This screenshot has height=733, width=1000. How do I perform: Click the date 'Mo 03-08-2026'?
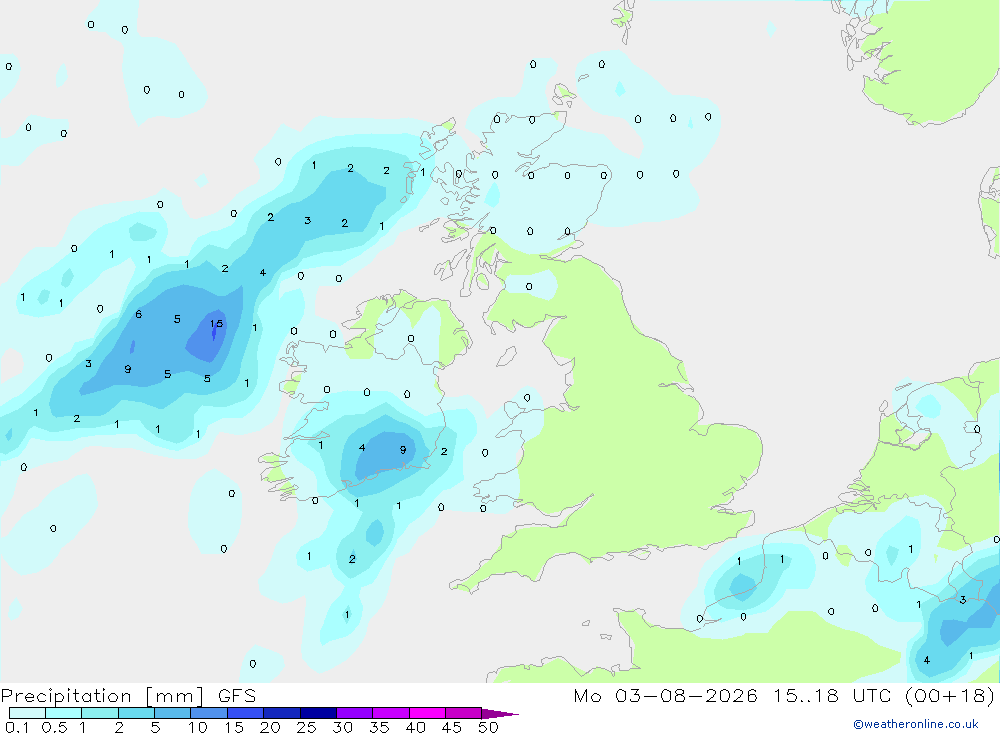(x=665, y=695)
